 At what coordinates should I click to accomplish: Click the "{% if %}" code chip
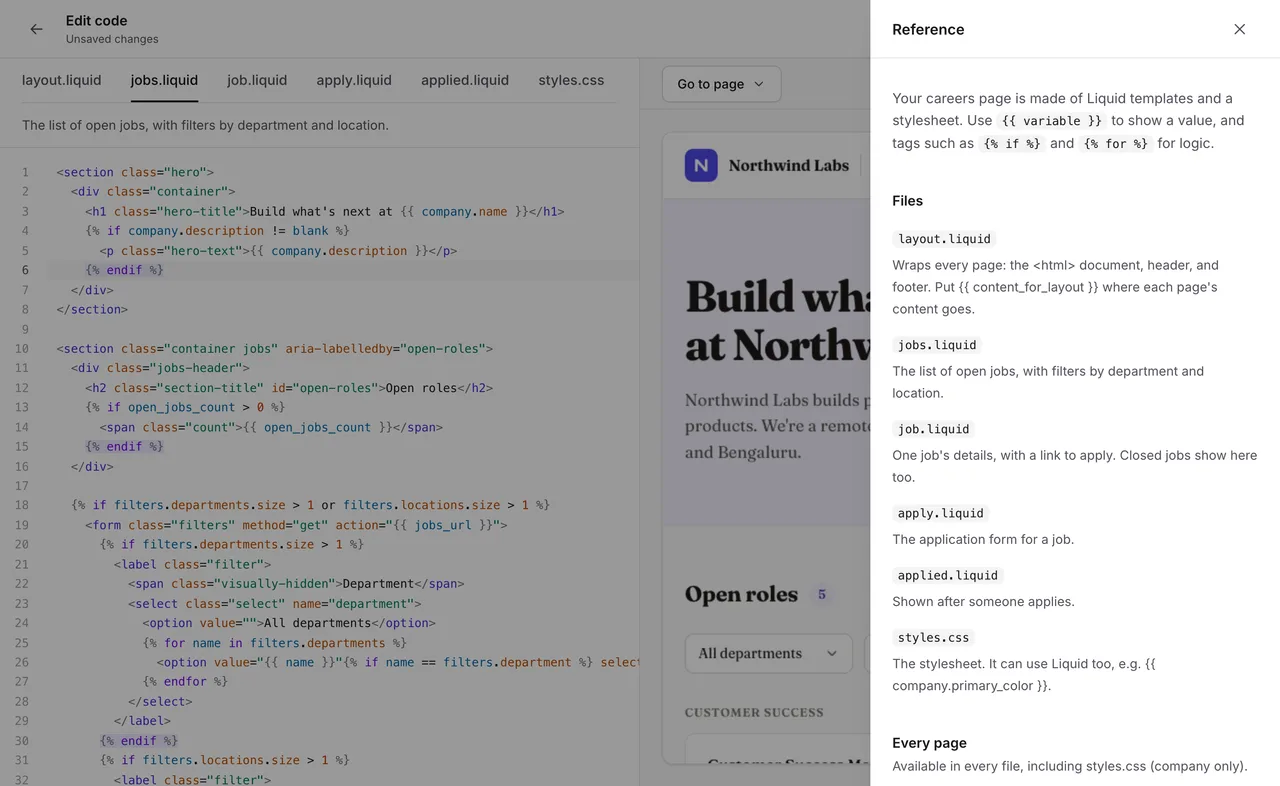(x=1012, y=143)
